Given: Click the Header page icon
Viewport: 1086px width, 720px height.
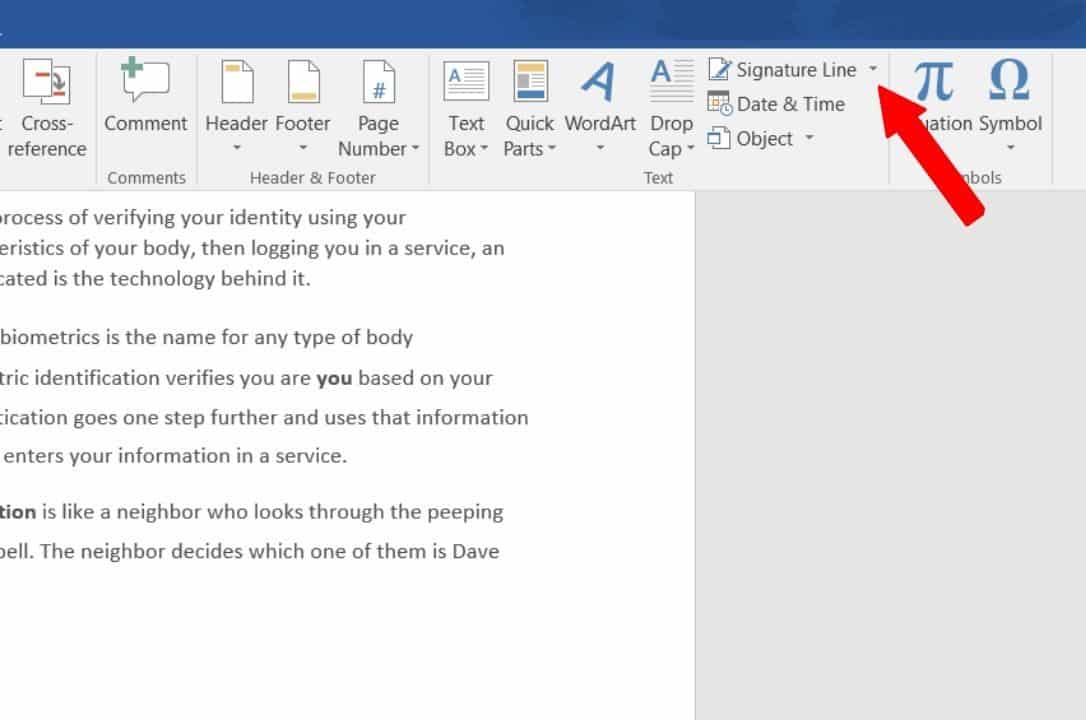Looking at the screenshot, I should coord(237,82).
